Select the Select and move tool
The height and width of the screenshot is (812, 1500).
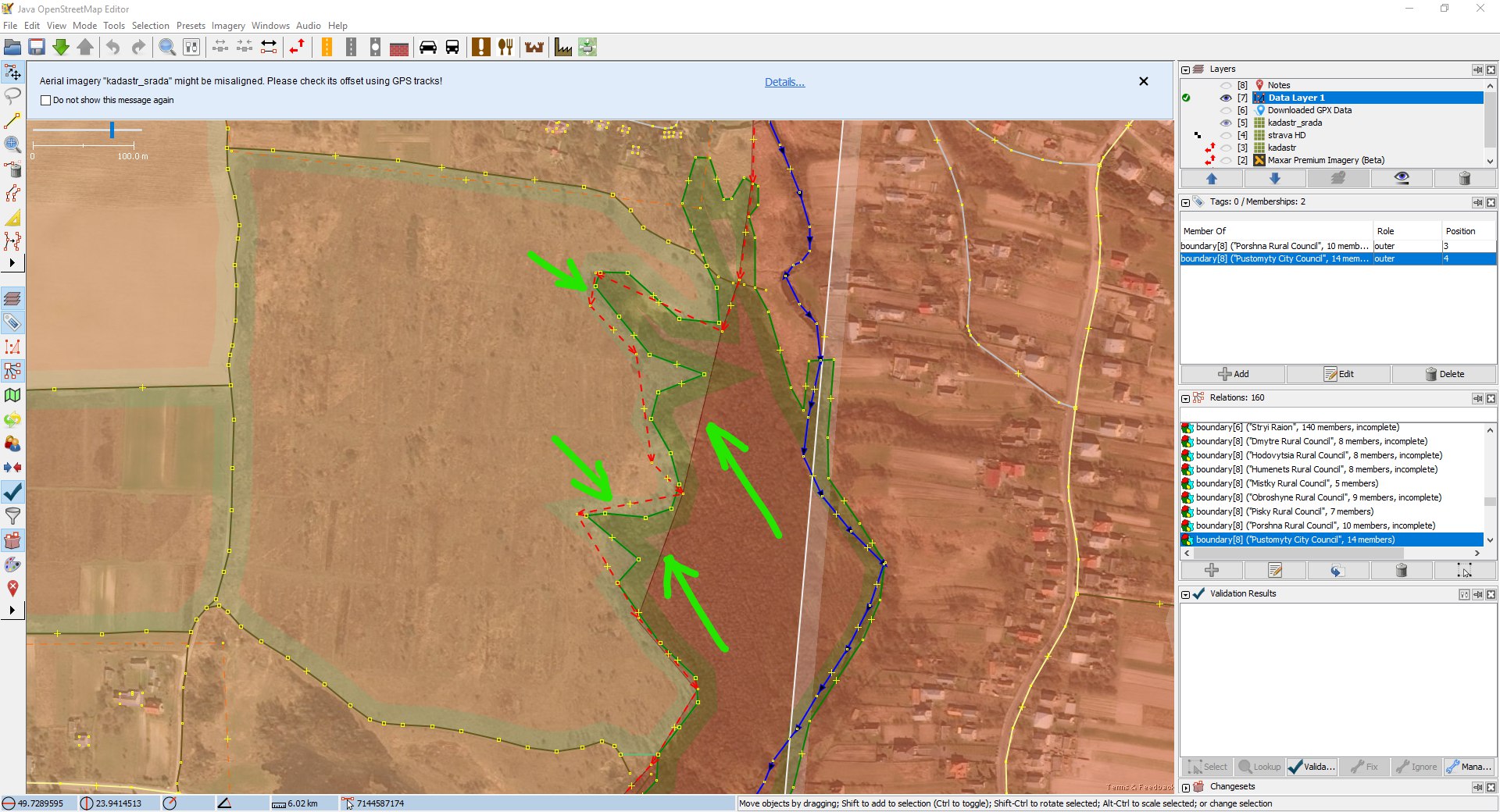[12, 73]
